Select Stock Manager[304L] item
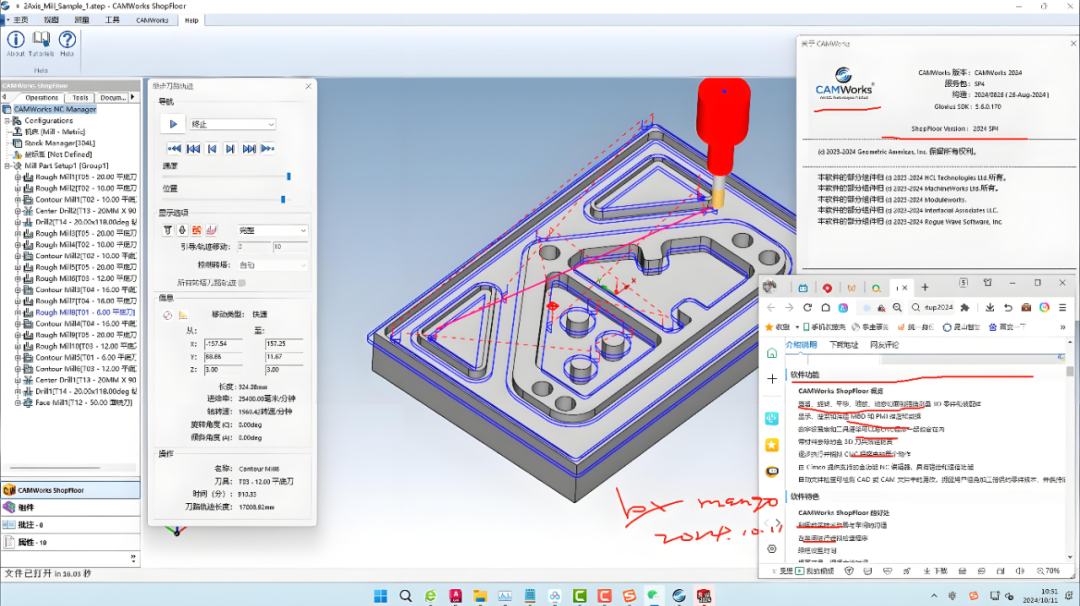The image size is (1080, 606). tap(59, 143)
